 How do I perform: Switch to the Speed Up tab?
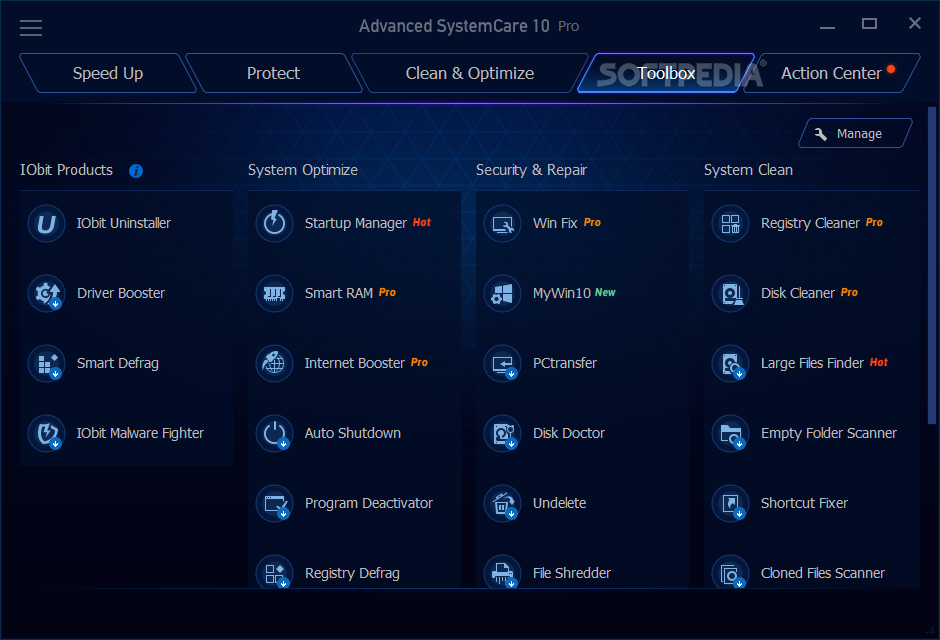click(x=108, y=73)
